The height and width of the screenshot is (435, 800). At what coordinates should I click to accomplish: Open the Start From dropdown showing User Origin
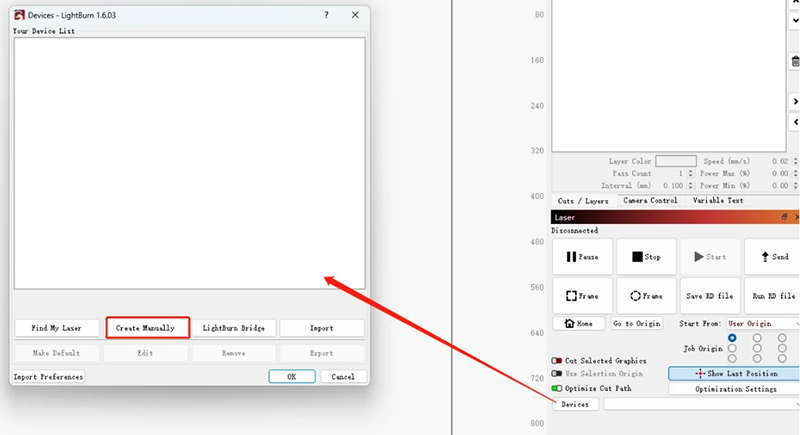pyautogui.click(x=763, y=323)
